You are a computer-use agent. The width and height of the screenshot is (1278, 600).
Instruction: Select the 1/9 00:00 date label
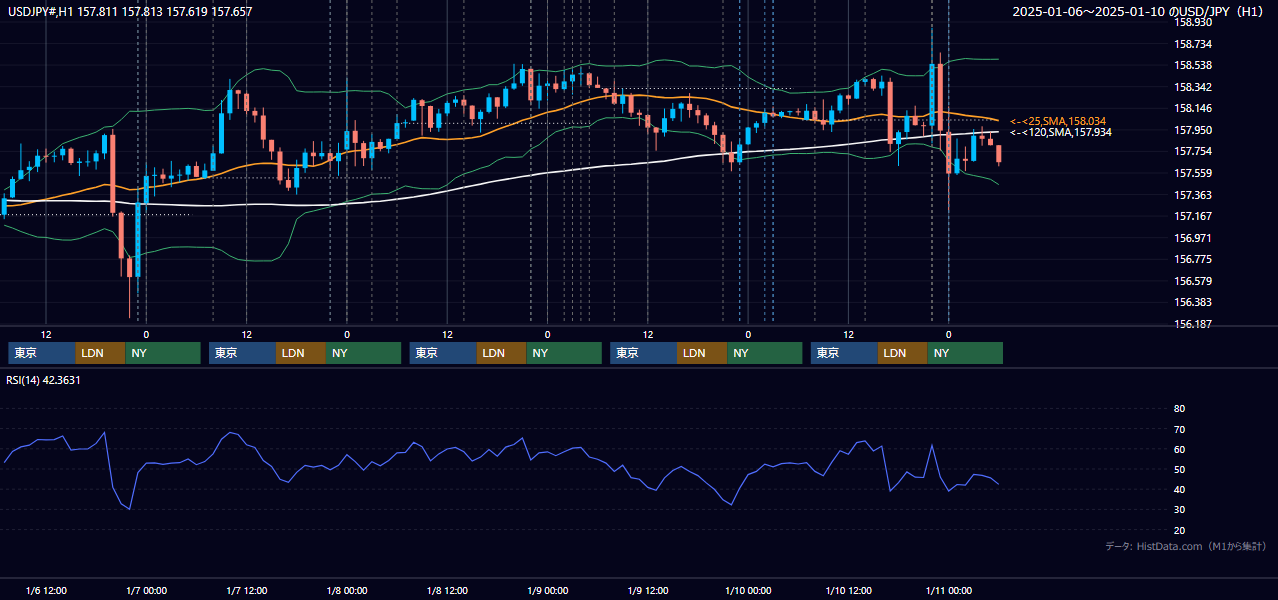pos(547,590)
